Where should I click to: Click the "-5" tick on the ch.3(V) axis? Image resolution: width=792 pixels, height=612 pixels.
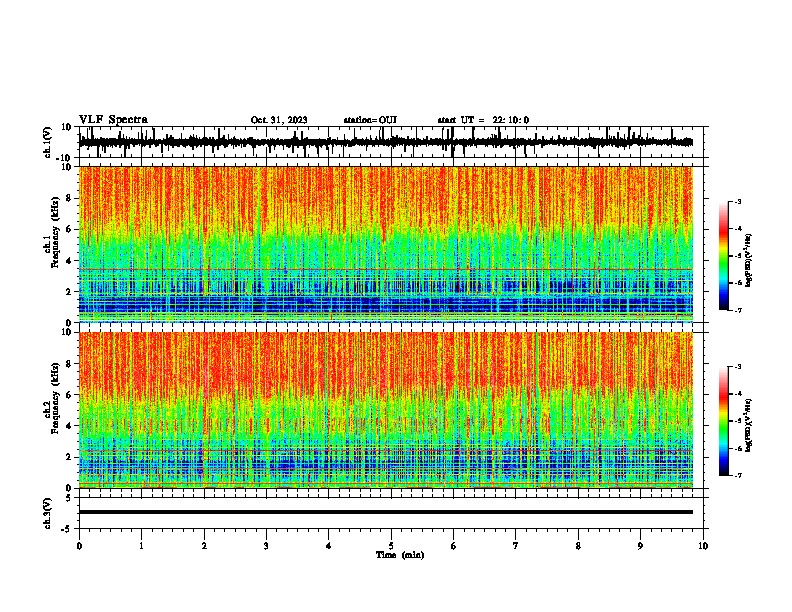point(68,529)
